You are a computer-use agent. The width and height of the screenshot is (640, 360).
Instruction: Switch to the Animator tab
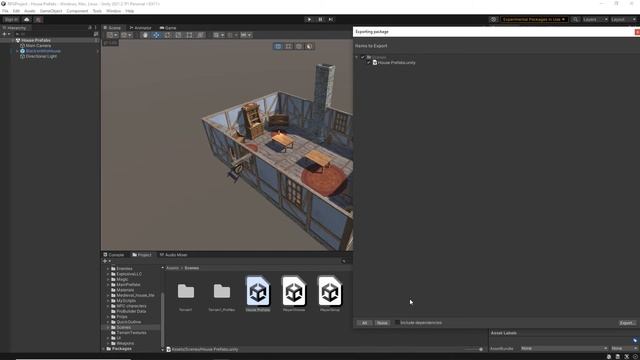pos(140,28)
